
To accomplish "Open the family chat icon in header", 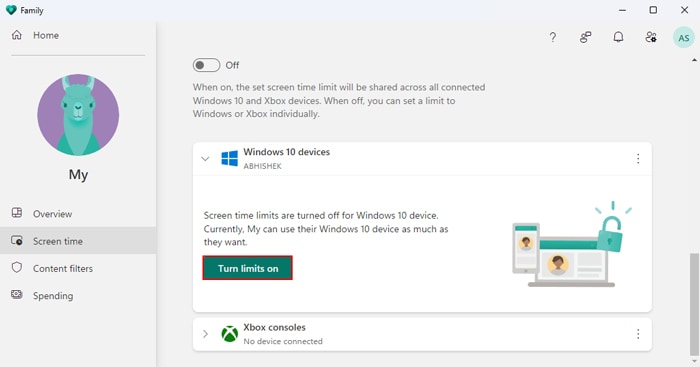I will point(585,37).
